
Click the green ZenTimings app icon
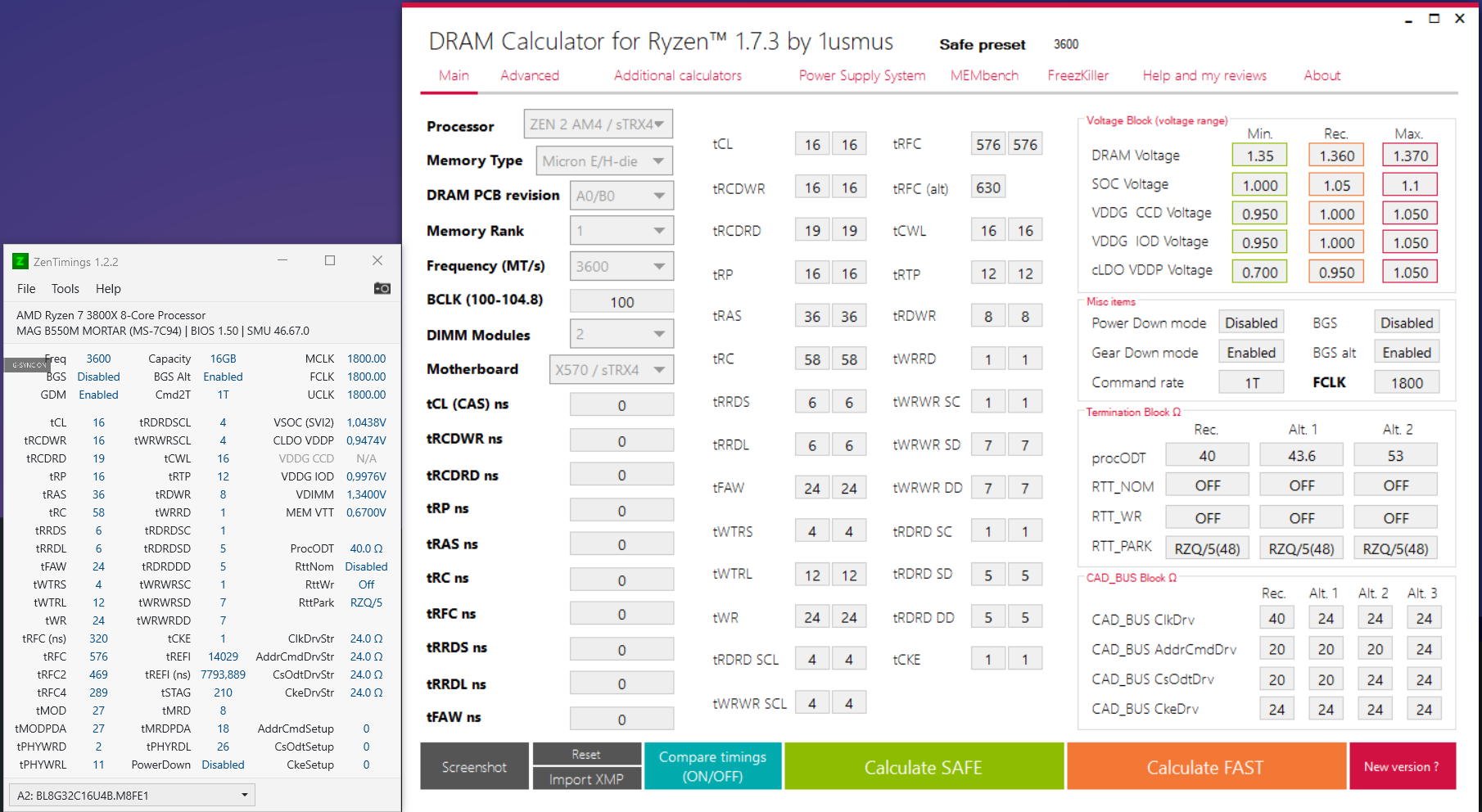click(x=20, y=262)
